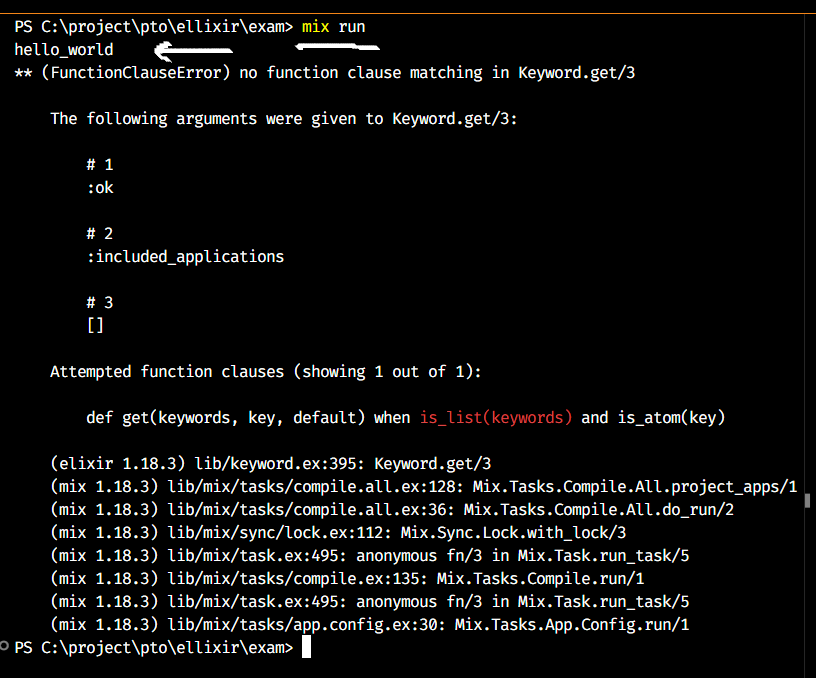Click the ":ok" argument value
816x678 pixels.
point(99,187)
